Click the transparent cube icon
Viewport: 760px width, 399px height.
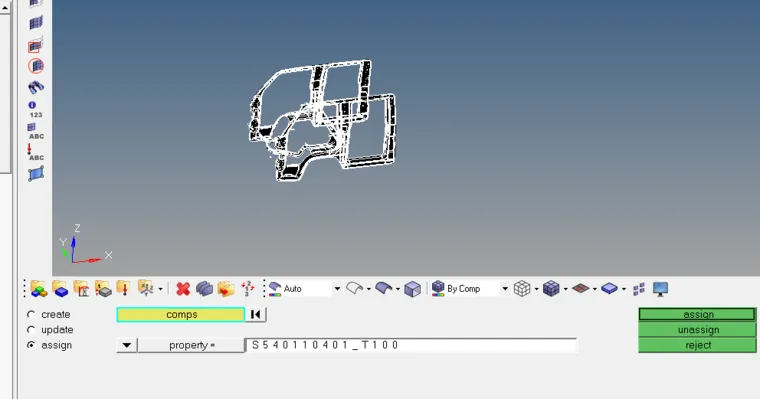pos(412,289)
